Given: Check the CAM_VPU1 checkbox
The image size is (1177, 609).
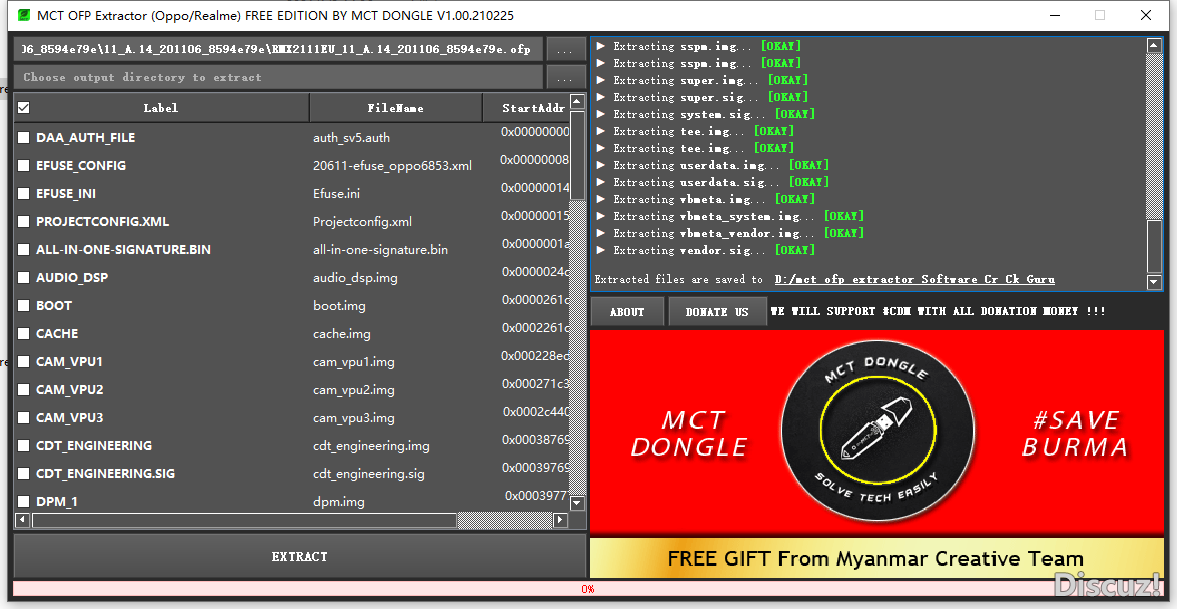Looking at the screenshot, I should pos(24,362).
